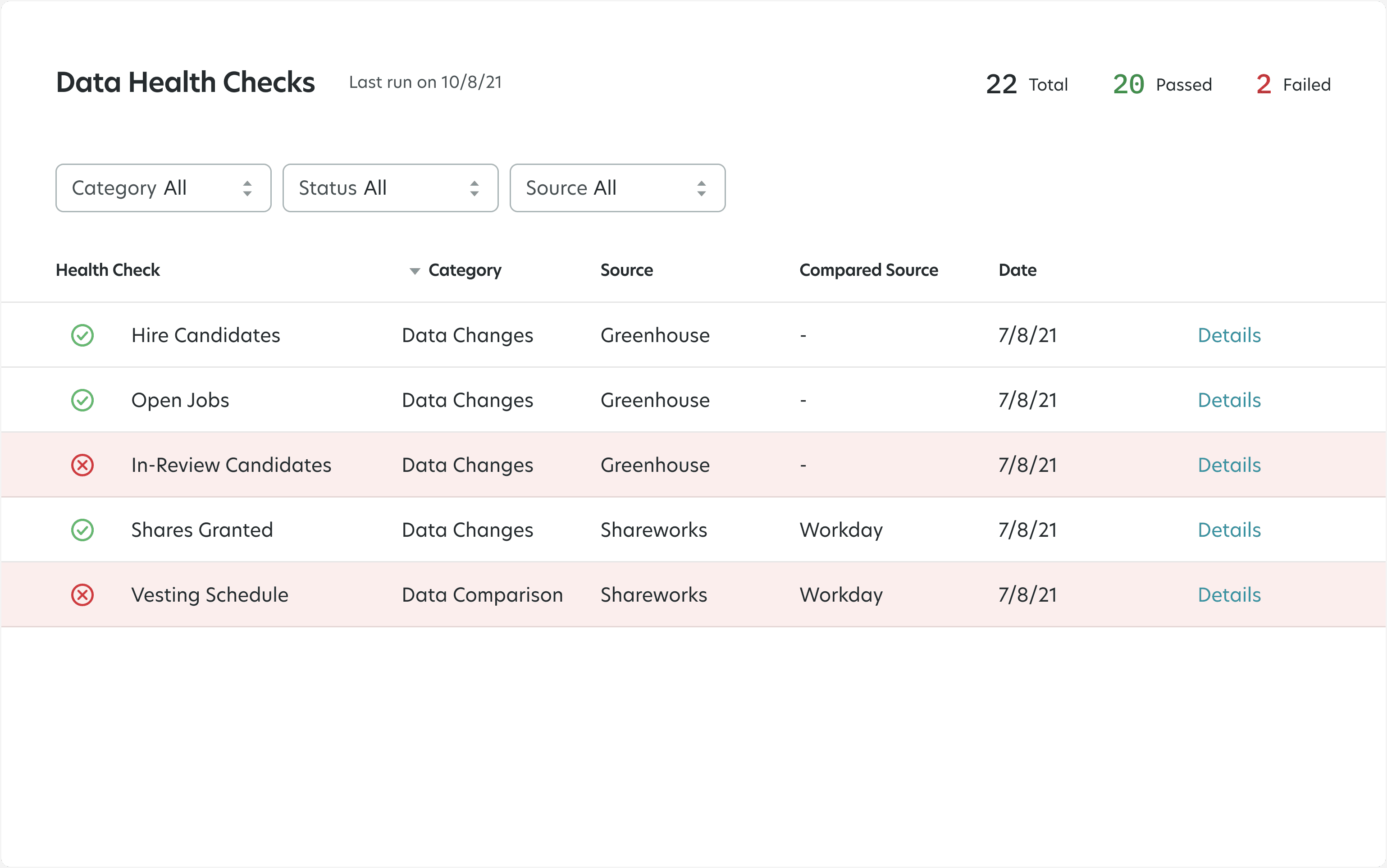The height and width of the screenshot is (868, 1387).
Task: Open Details for Hire Candidates
Action: click(x=1229, y=335)
